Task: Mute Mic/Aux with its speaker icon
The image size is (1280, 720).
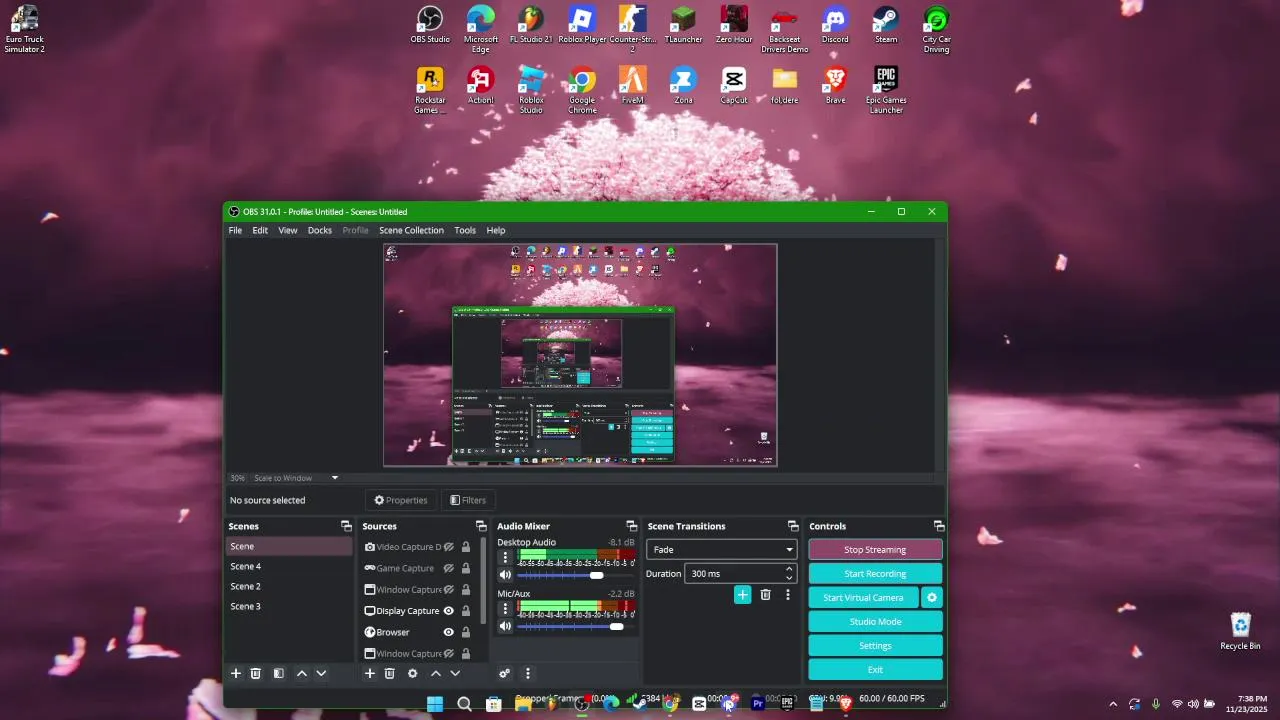Action: pyautogui.click(x=505, y=626)
